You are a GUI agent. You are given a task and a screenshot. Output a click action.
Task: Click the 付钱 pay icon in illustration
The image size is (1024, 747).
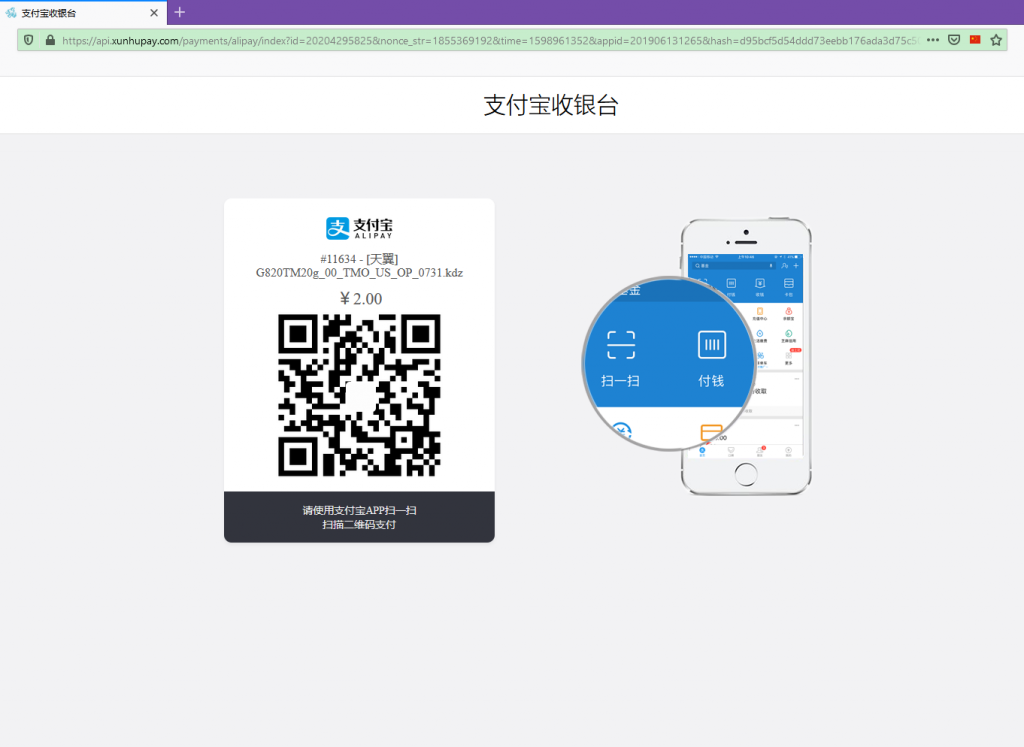pyautogui.click(x=712, y=345)
